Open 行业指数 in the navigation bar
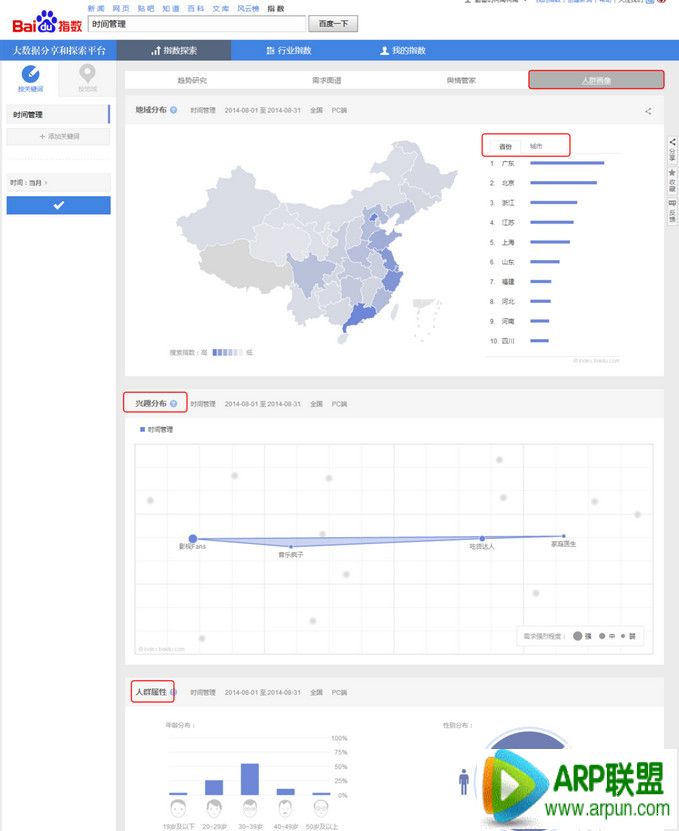679x831 pixels. [x=288, y=50]
